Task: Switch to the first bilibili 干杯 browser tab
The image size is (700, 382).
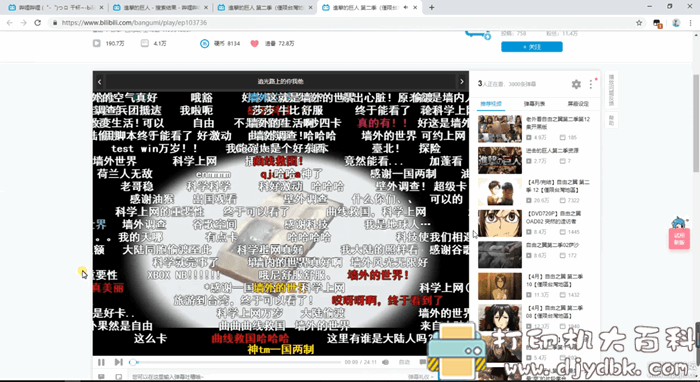Action: point(56,8)
